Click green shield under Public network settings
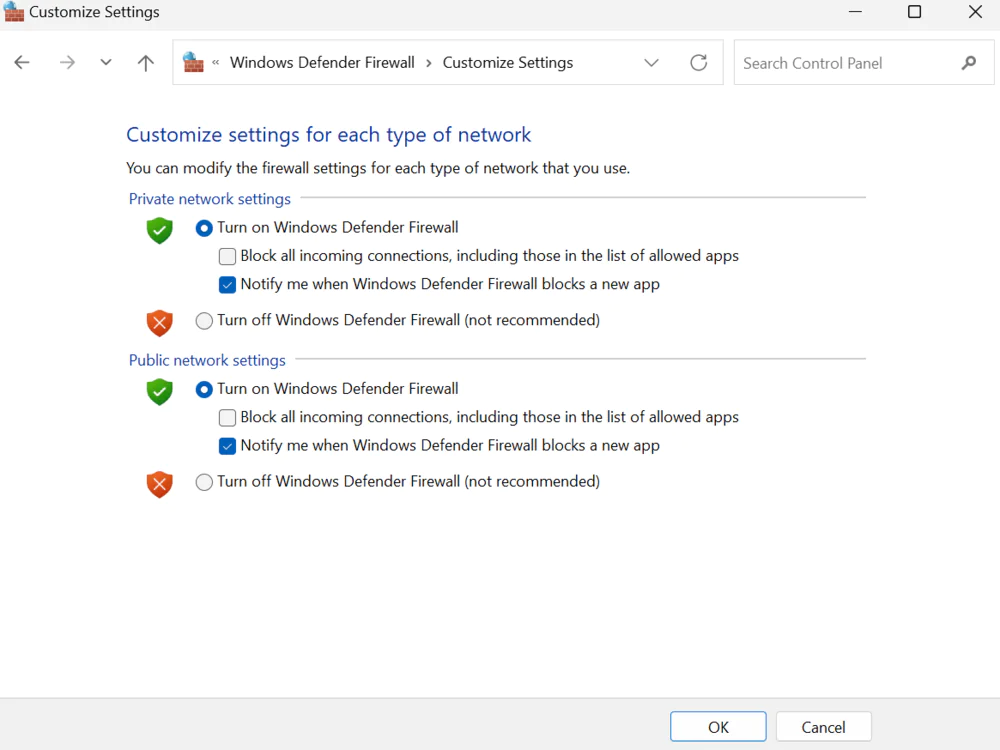Image resolution: width=1000 pixels, height=750 pixels. coord(159,392)
